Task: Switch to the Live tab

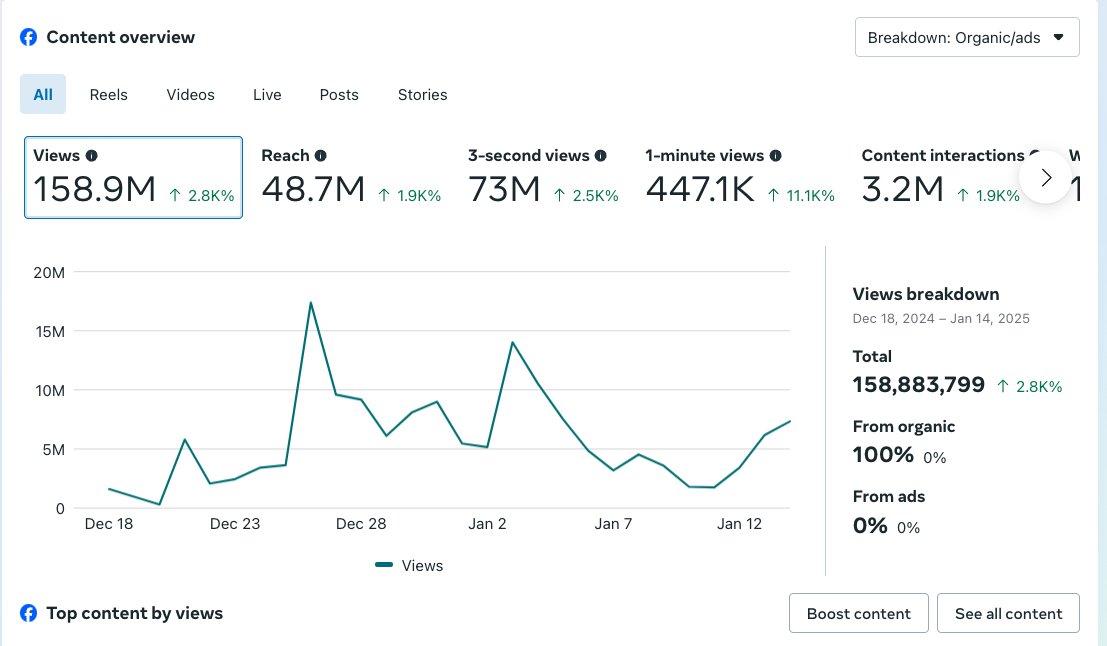Action: (267, 95)
